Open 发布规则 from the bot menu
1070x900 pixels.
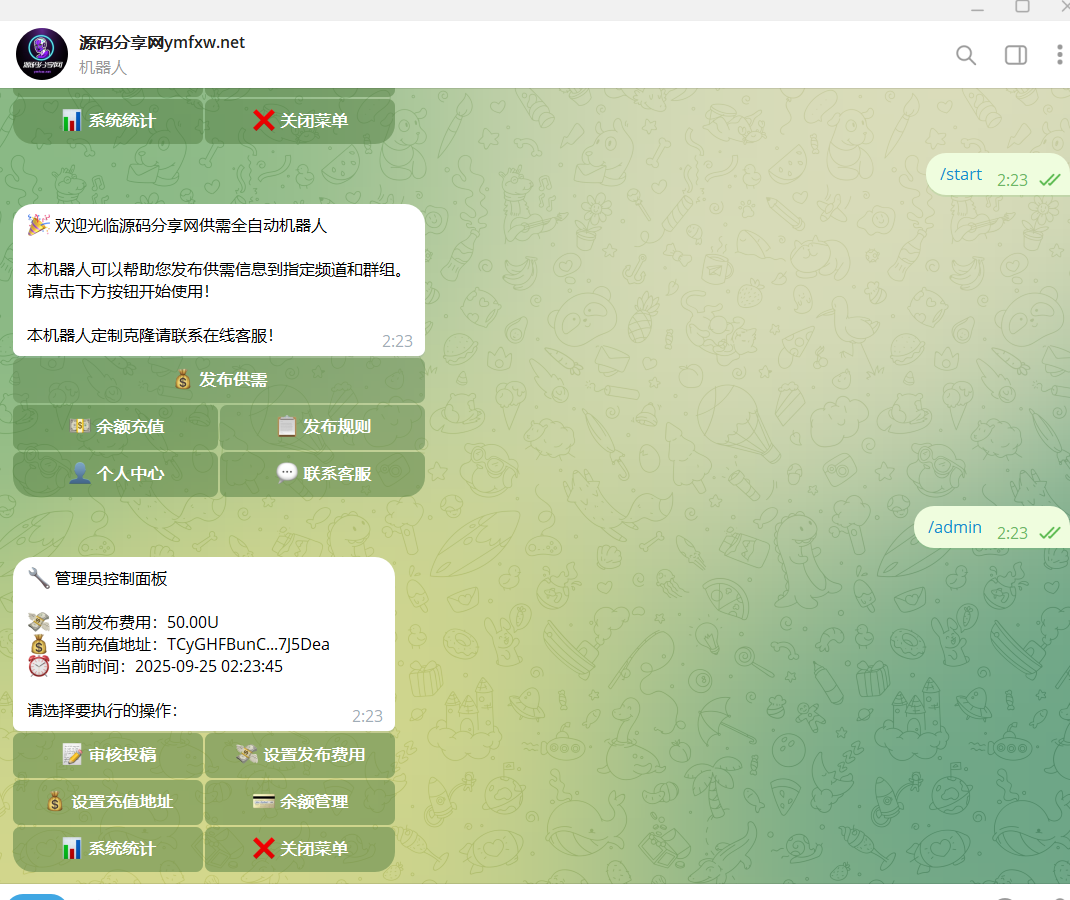[x=322, y=427]
